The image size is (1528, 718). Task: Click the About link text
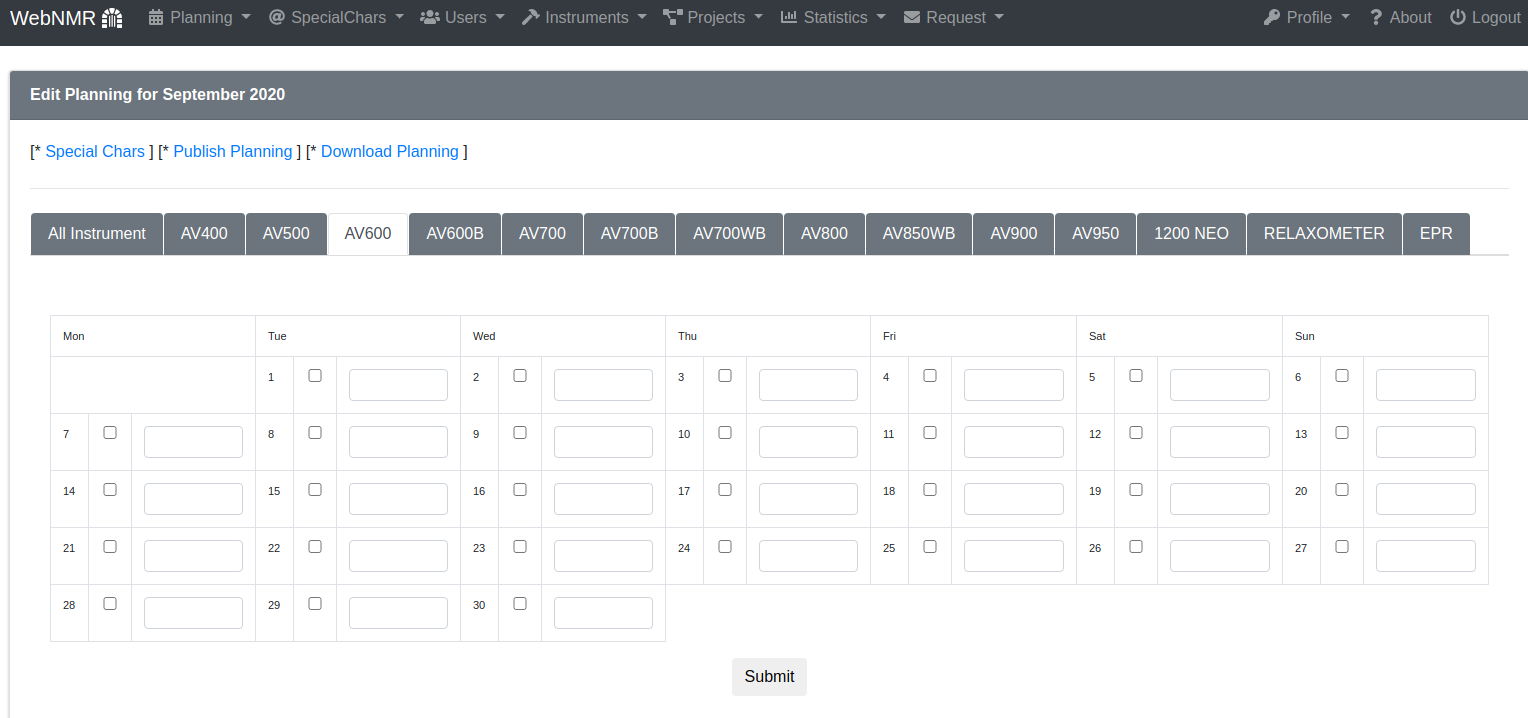click(x=1411, y=18)
